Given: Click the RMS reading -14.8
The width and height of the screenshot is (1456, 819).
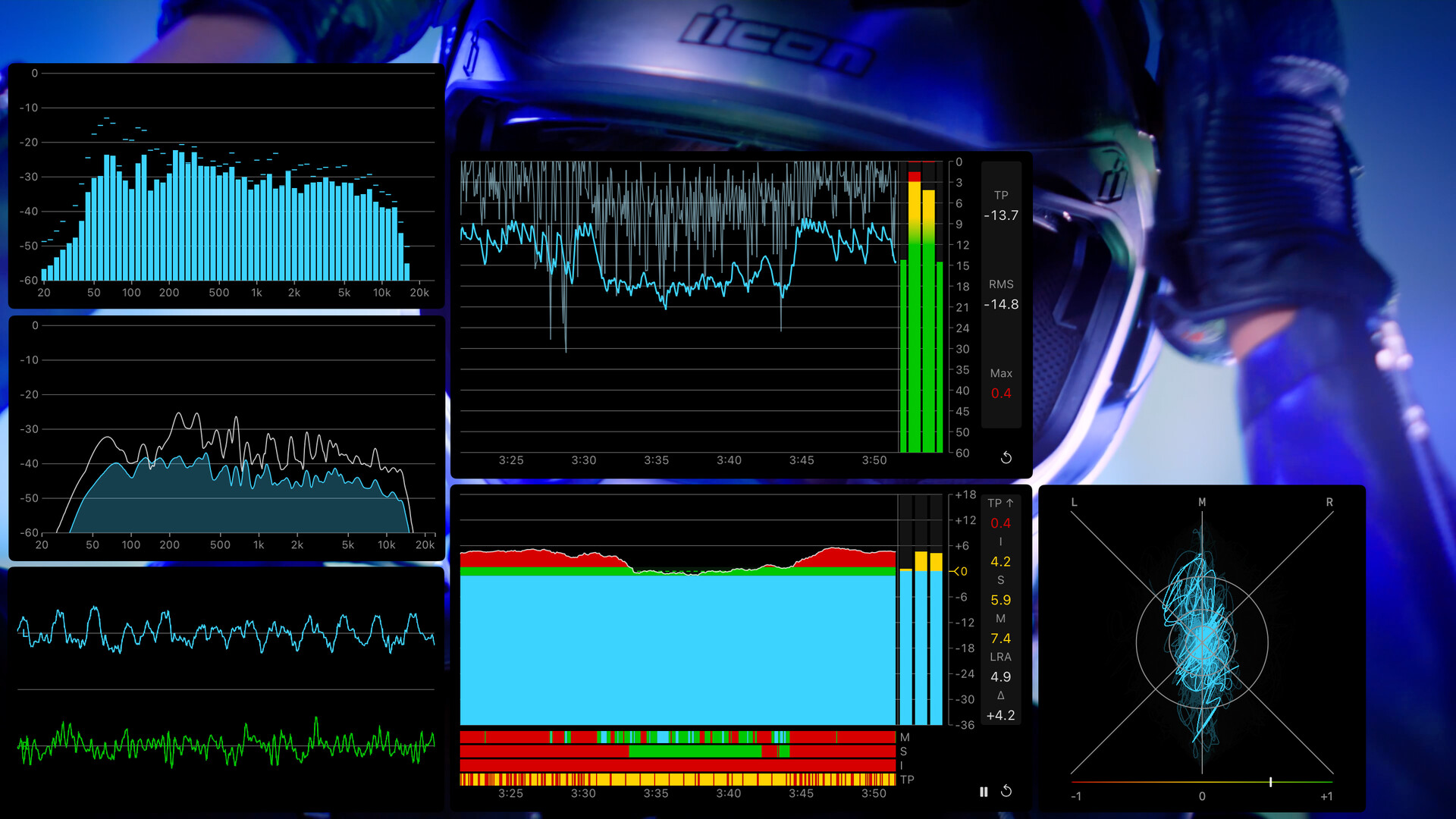Looking at the screenshot, I should [x=1001, y=304].
